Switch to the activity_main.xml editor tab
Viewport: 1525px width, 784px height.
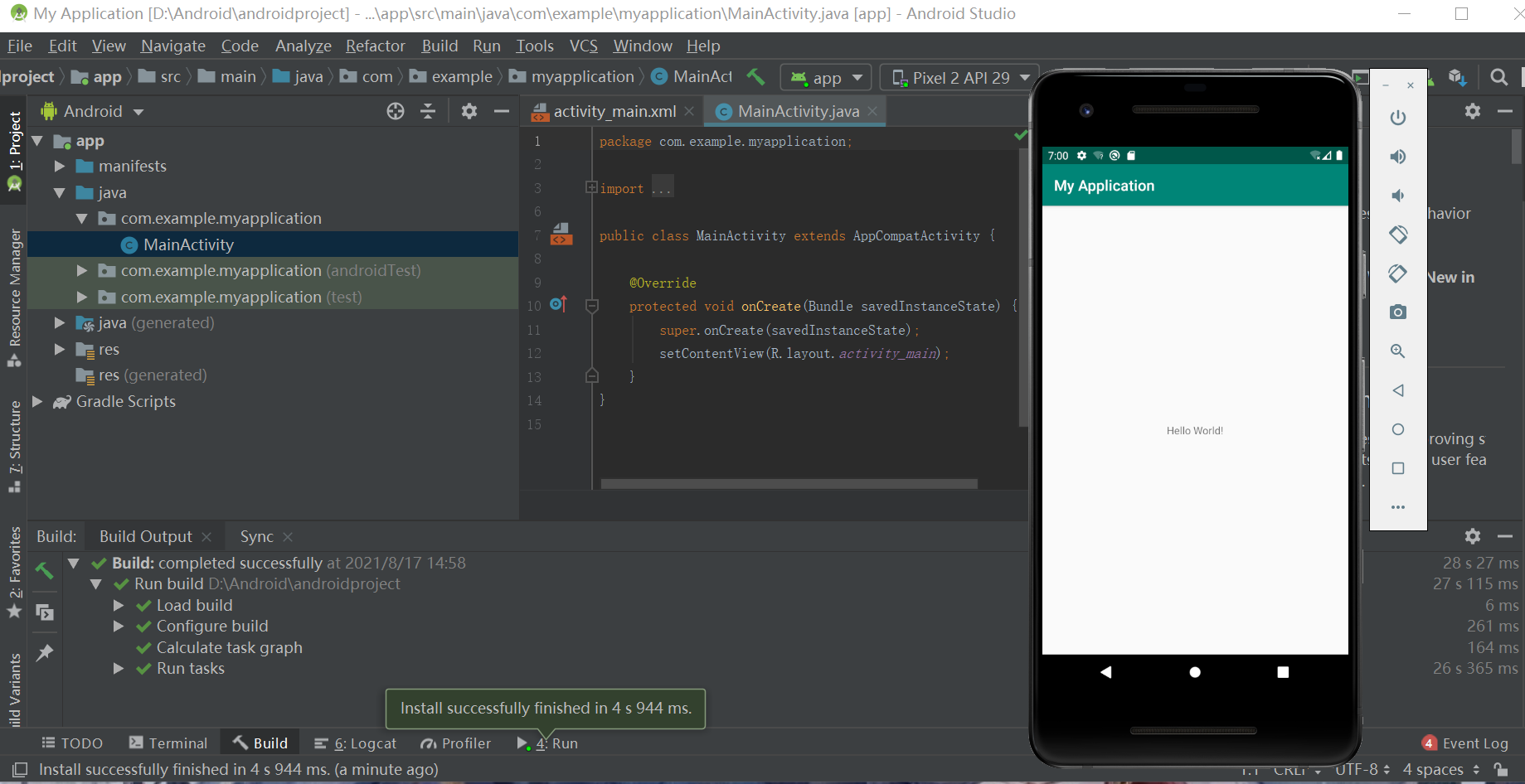[x=614, y=111]
